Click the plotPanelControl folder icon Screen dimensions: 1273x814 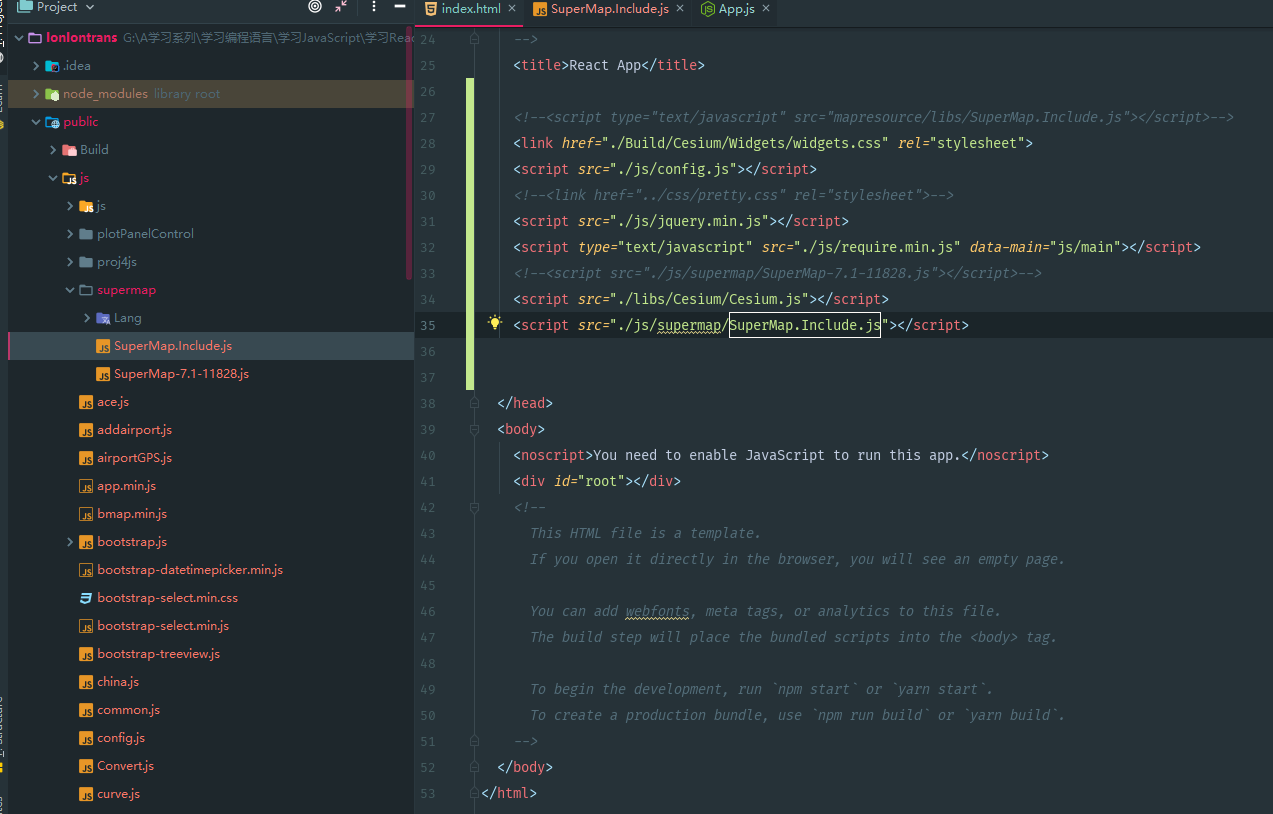86,234
